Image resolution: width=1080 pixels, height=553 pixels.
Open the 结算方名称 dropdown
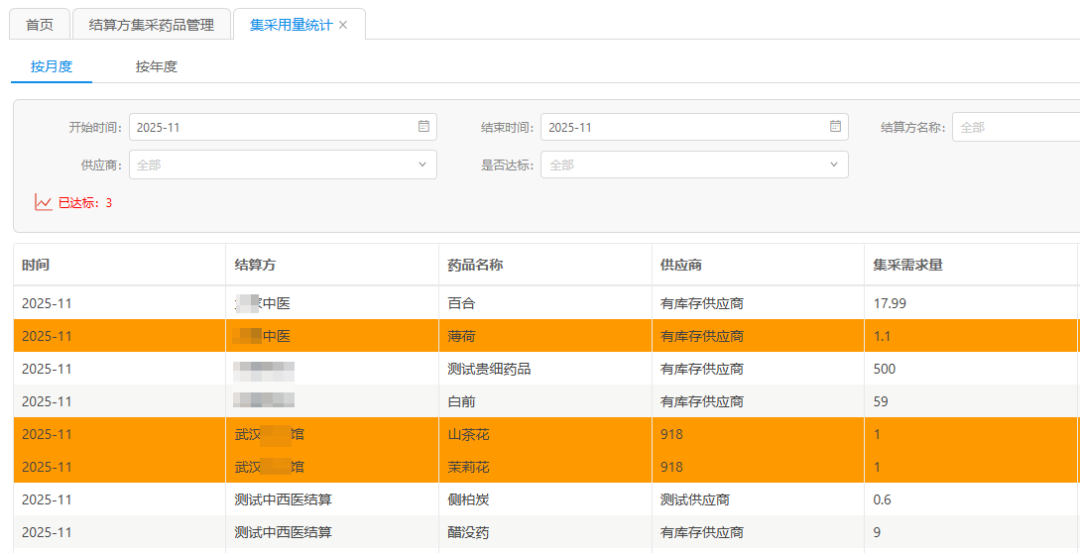pyautogui.click(x=1015, y=127)
